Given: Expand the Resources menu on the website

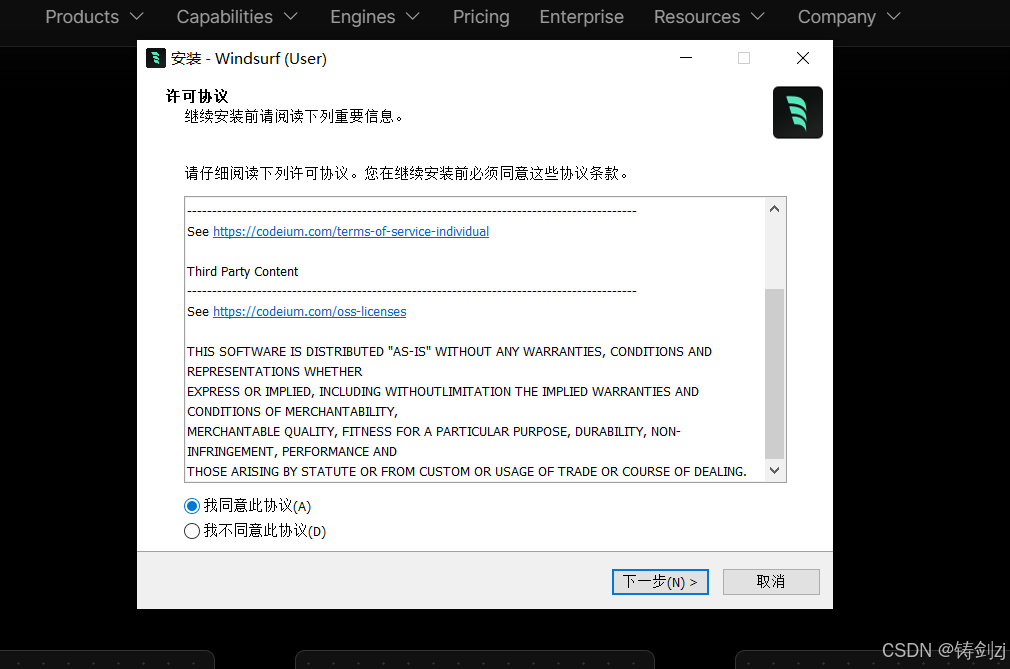Looking at the screenshot, I should (709, 17).
